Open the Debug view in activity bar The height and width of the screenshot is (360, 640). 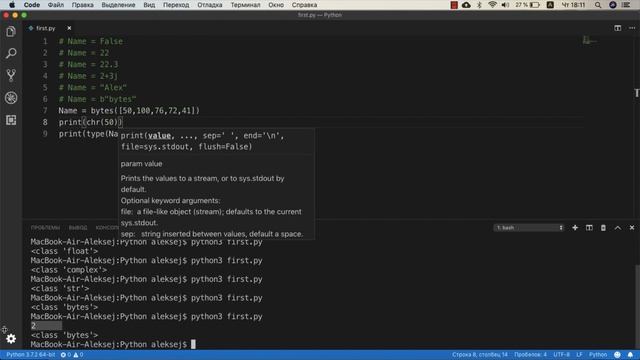coord(11,98)
